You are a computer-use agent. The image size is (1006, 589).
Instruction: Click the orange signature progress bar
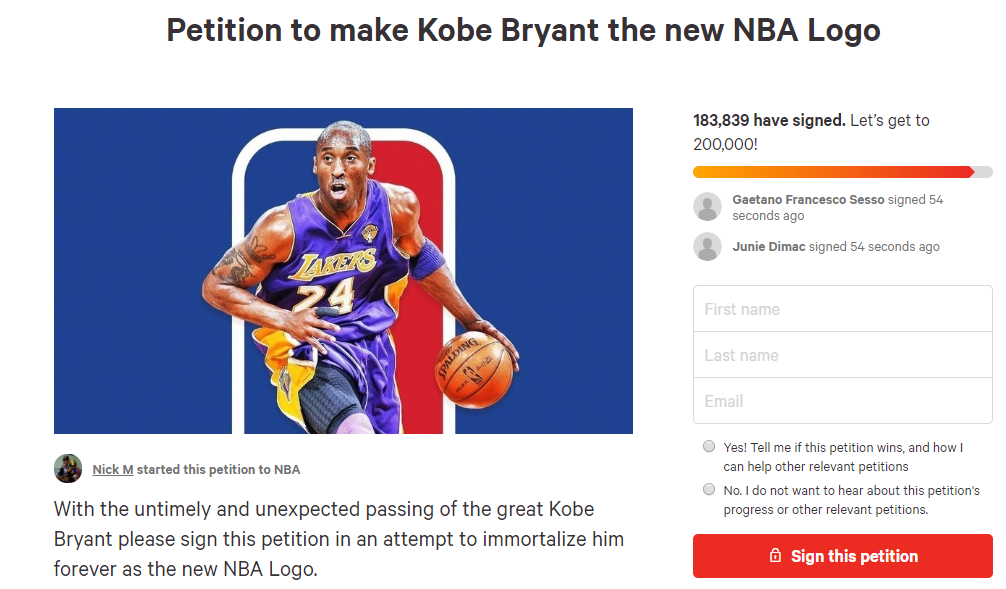(832, 172)
